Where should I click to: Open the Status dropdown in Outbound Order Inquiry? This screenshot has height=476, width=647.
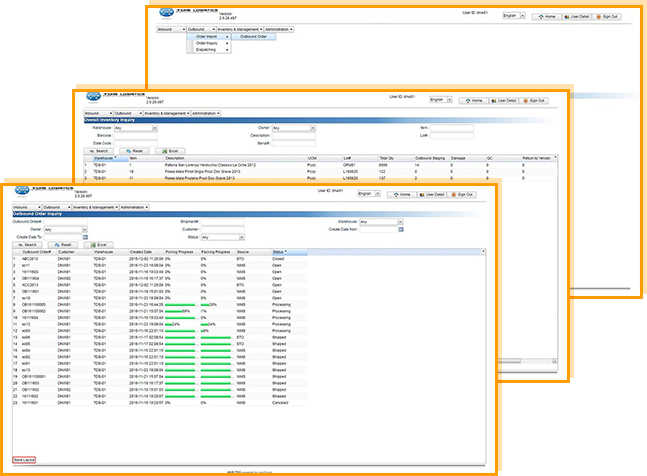click(221, 237)
